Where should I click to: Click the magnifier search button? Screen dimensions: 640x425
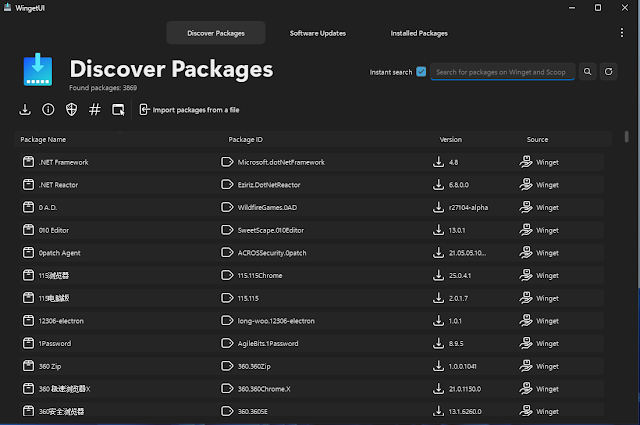[x=587, y=72]
